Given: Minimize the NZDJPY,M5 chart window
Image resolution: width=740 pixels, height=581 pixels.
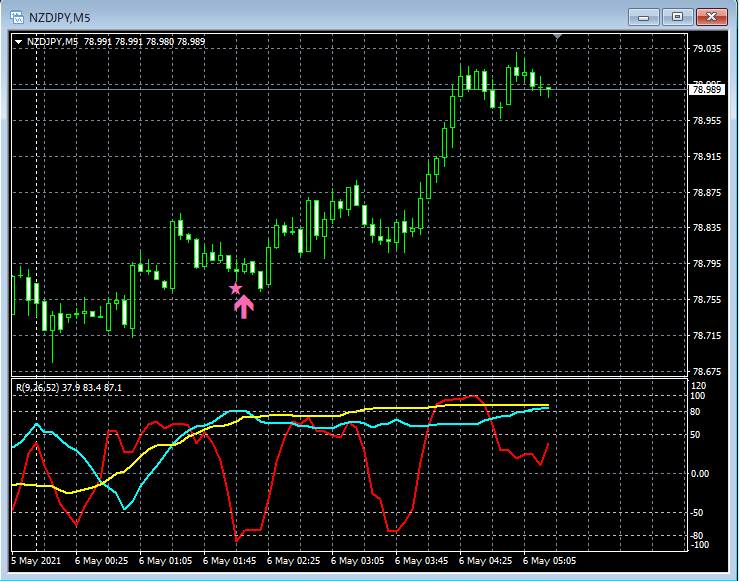Looking at the screenshot, I should coord(643,17).
